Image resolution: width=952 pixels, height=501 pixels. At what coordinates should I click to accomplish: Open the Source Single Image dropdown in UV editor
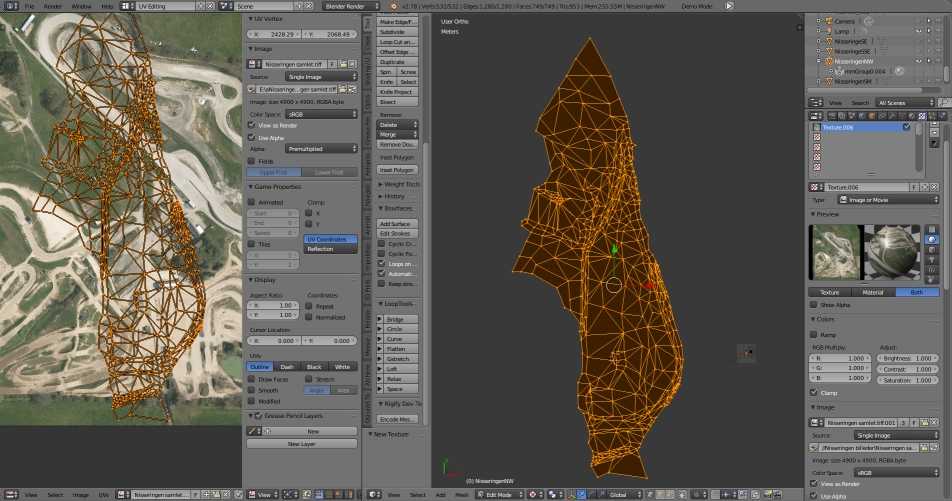(x=321, y=77)
